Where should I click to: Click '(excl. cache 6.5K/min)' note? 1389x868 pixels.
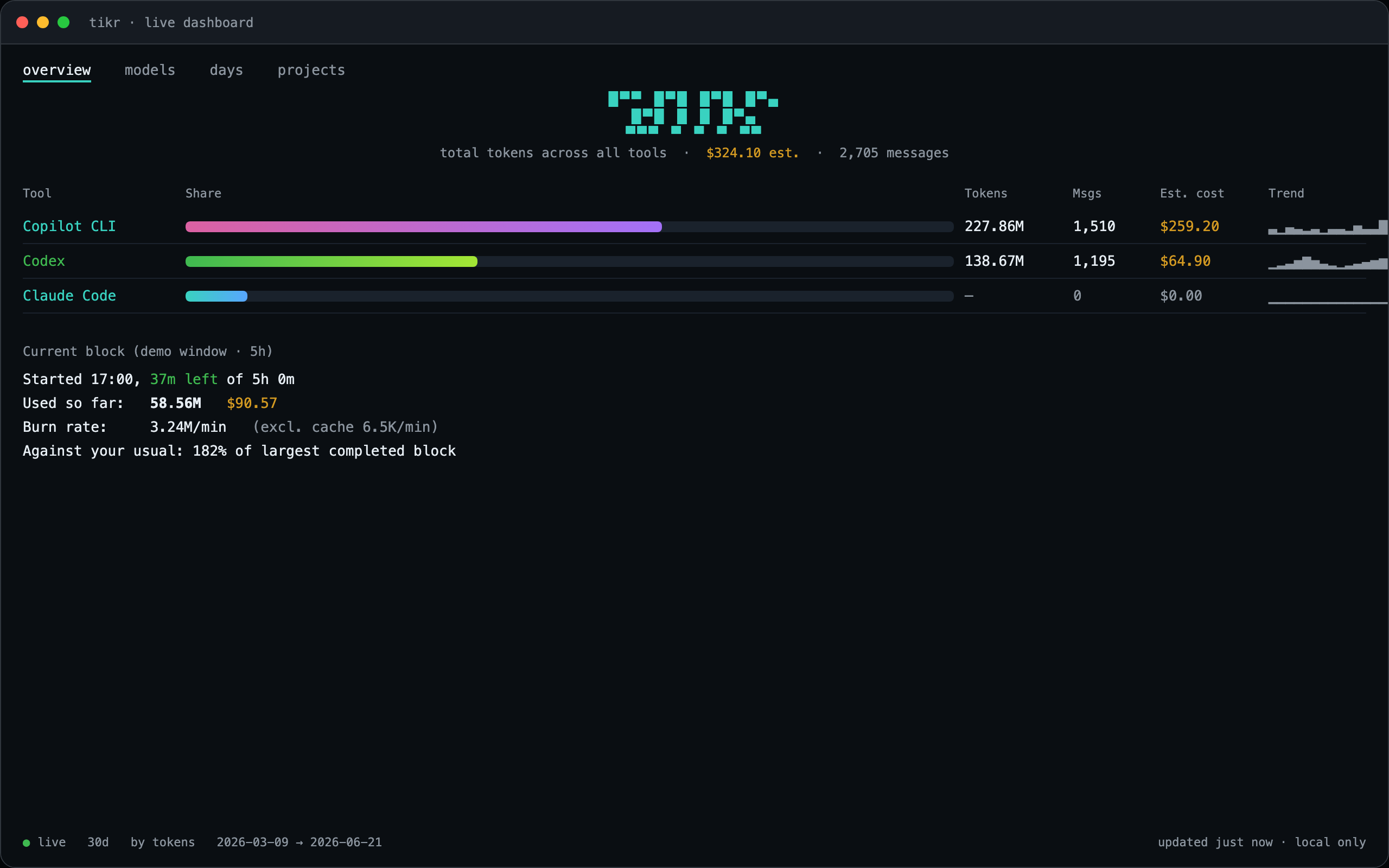[346, 427]
